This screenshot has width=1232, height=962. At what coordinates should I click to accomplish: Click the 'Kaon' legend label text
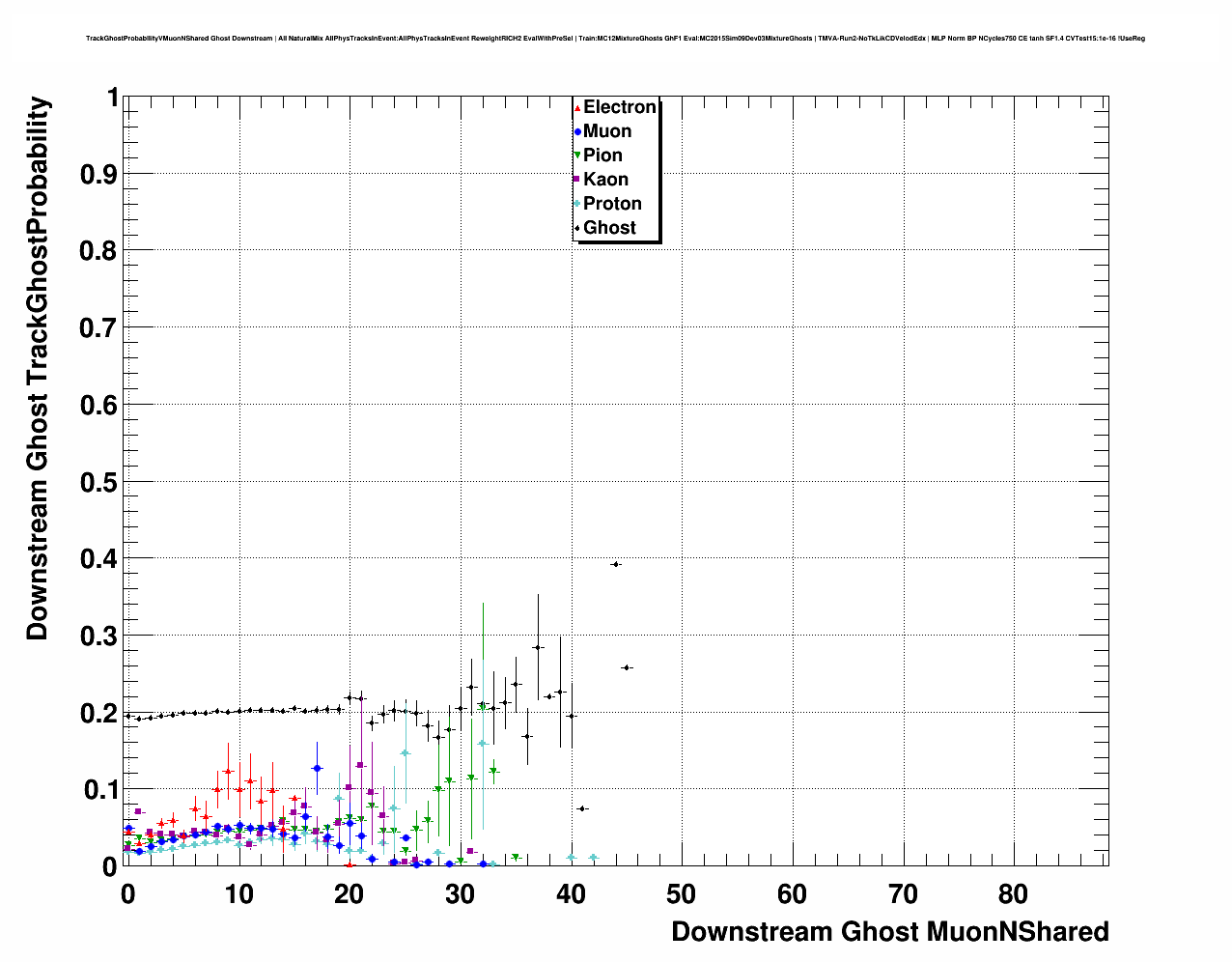coord(605,180)
